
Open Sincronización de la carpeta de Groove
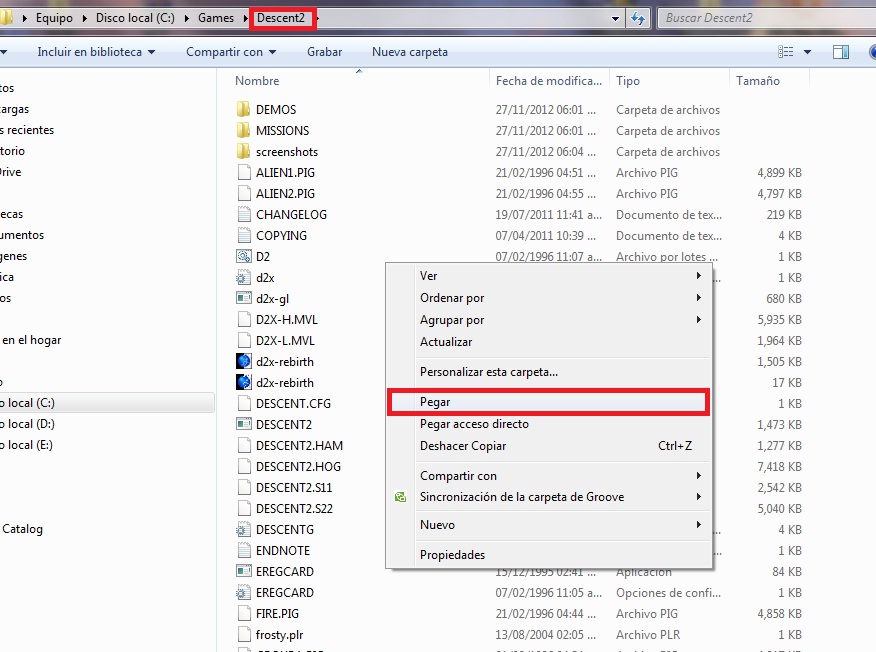point(522,497)
